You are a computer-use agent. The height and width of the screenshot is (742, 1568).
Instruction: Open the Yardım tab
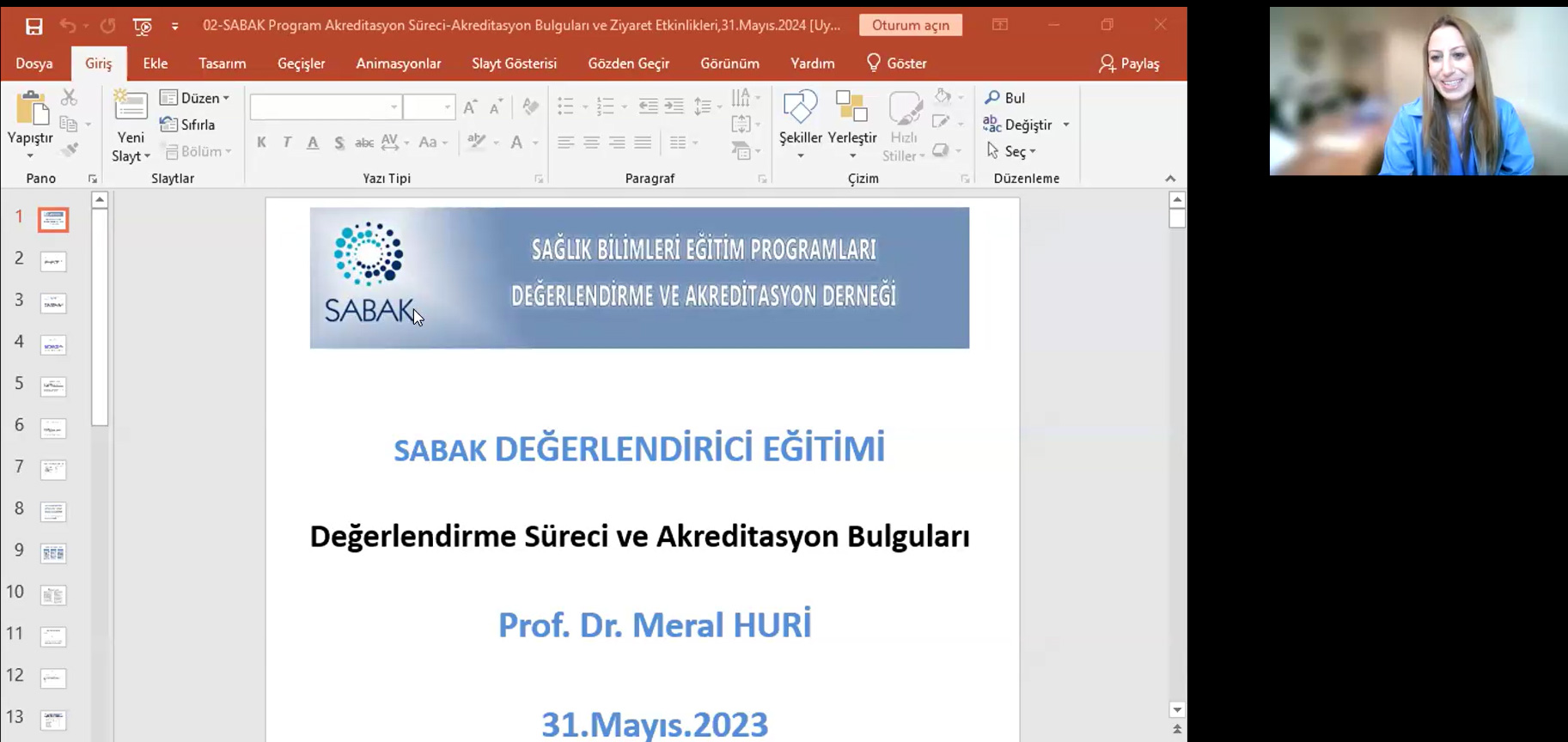pos(813,64)
